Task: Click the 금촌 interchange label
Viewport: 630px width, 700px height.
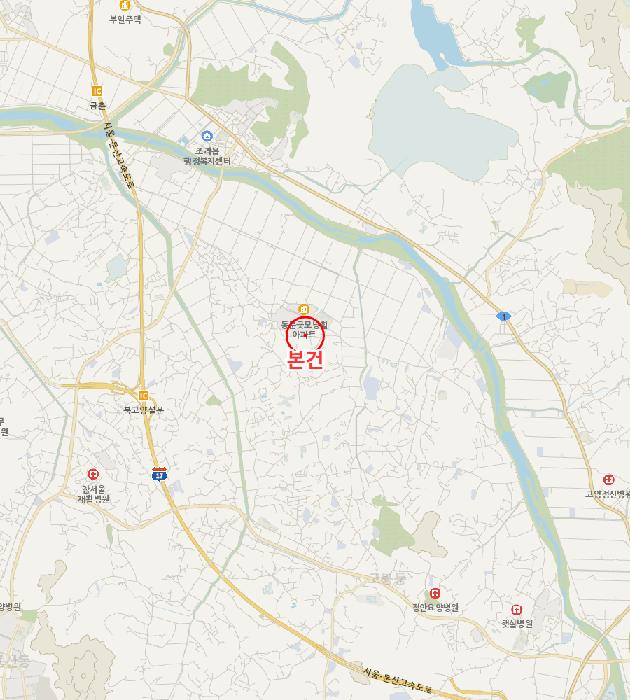Action: [x=97, y=106]
